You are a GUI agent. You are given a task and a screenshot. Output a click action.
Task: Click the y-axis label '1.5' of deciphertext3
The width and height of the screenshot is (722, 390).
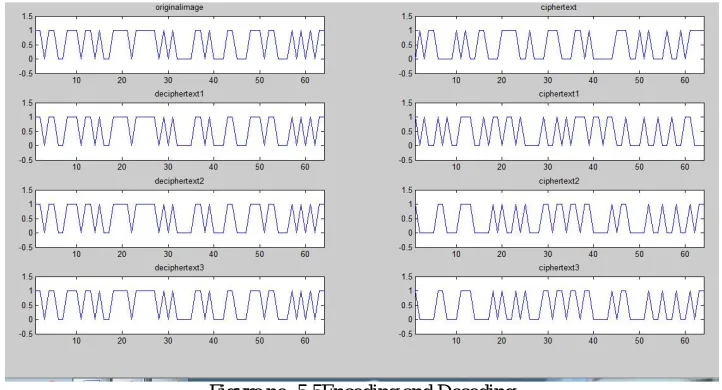(x=28, y=277)
